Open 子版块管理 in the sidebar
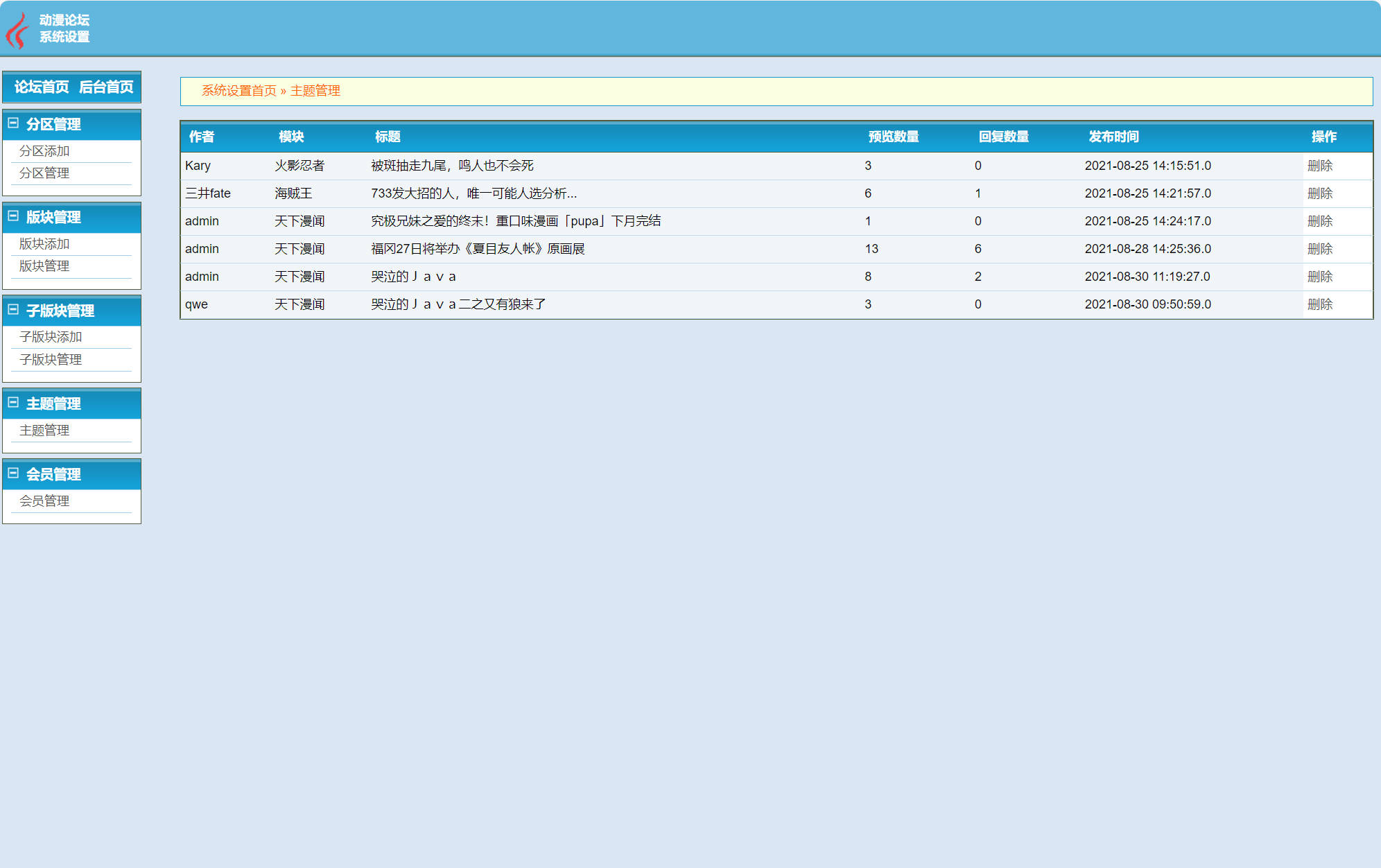Image resolution: width=1381 pixels, height=868 pixels. coord(51,359)
